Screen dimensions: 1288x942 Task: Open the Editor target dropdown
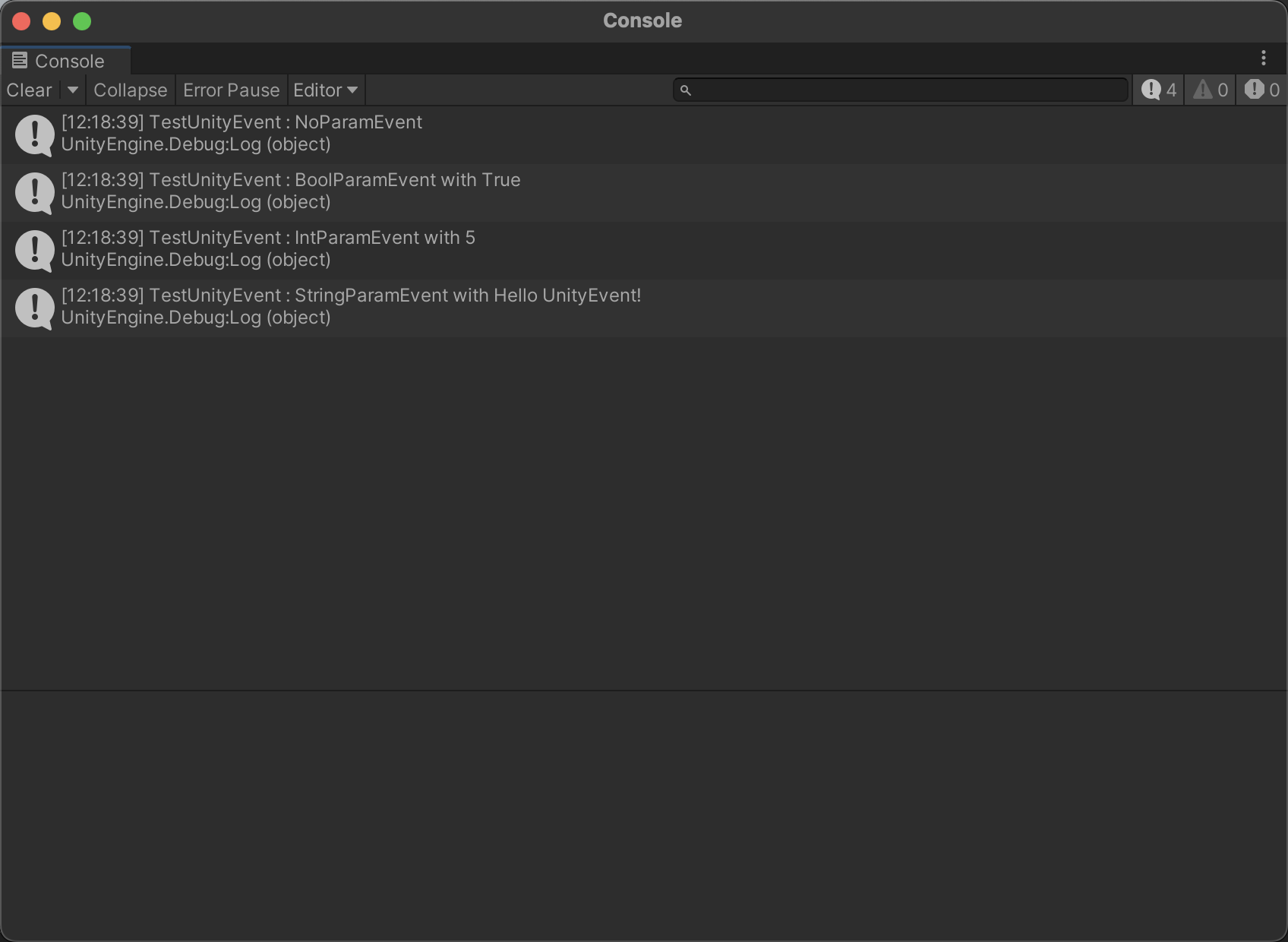[325, 90]
